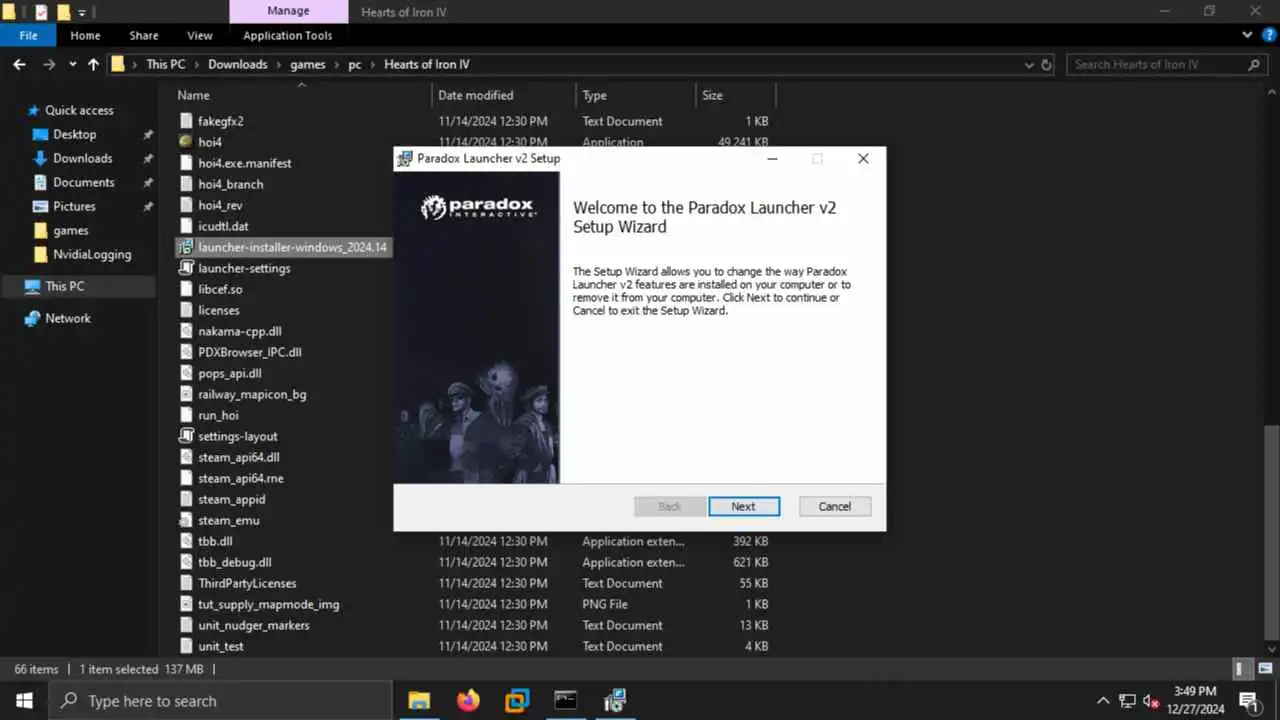Open the File menu in Explorer
The width and height of the screenshot is (1280, 720).
pos(29,35)
